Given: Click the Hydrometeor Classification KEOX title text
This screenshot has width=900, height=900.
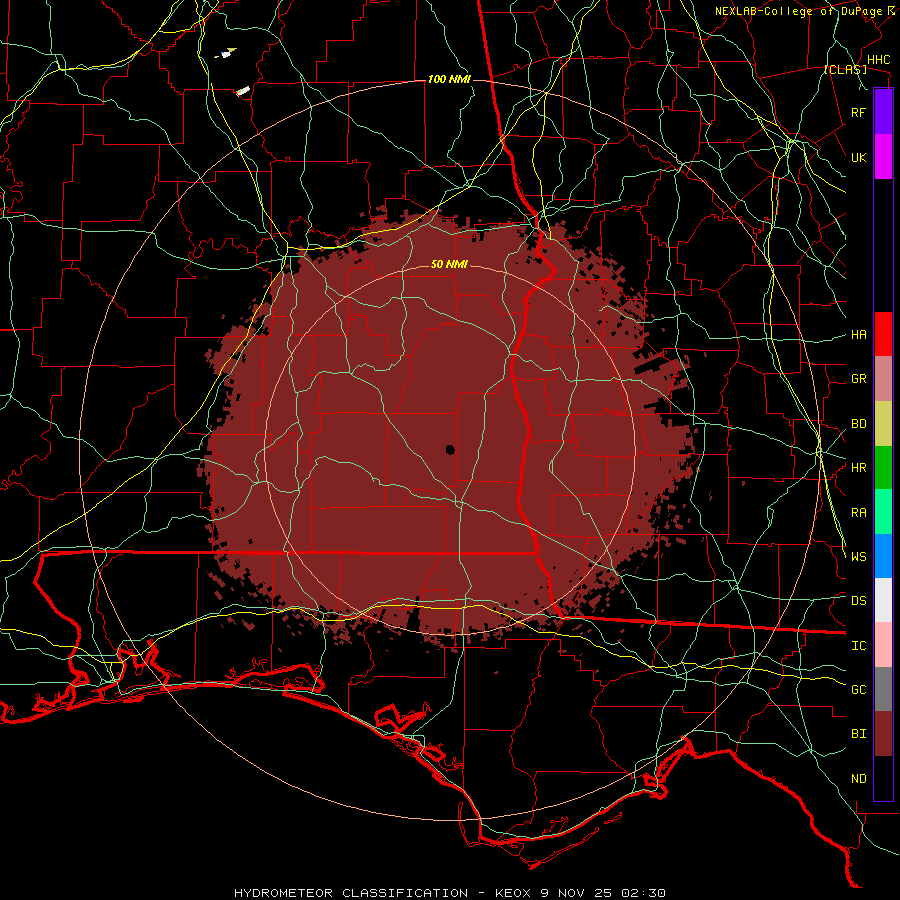Looking at the screenshot, I should click(449, 893).
